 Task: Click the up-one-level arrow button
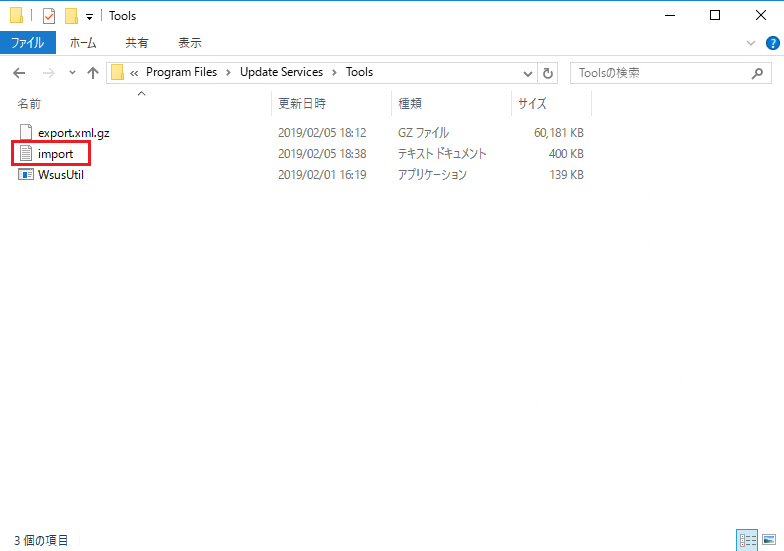point(93,73)
